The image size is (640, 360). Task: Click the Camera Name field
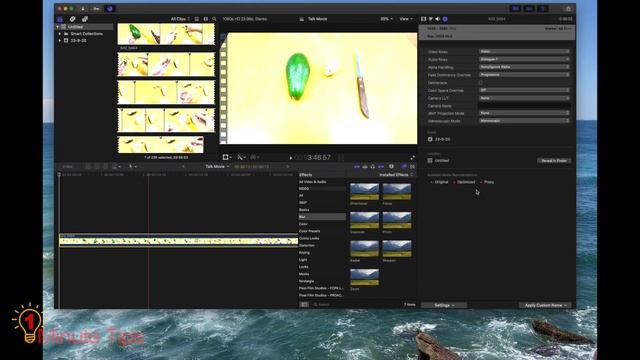524,106
